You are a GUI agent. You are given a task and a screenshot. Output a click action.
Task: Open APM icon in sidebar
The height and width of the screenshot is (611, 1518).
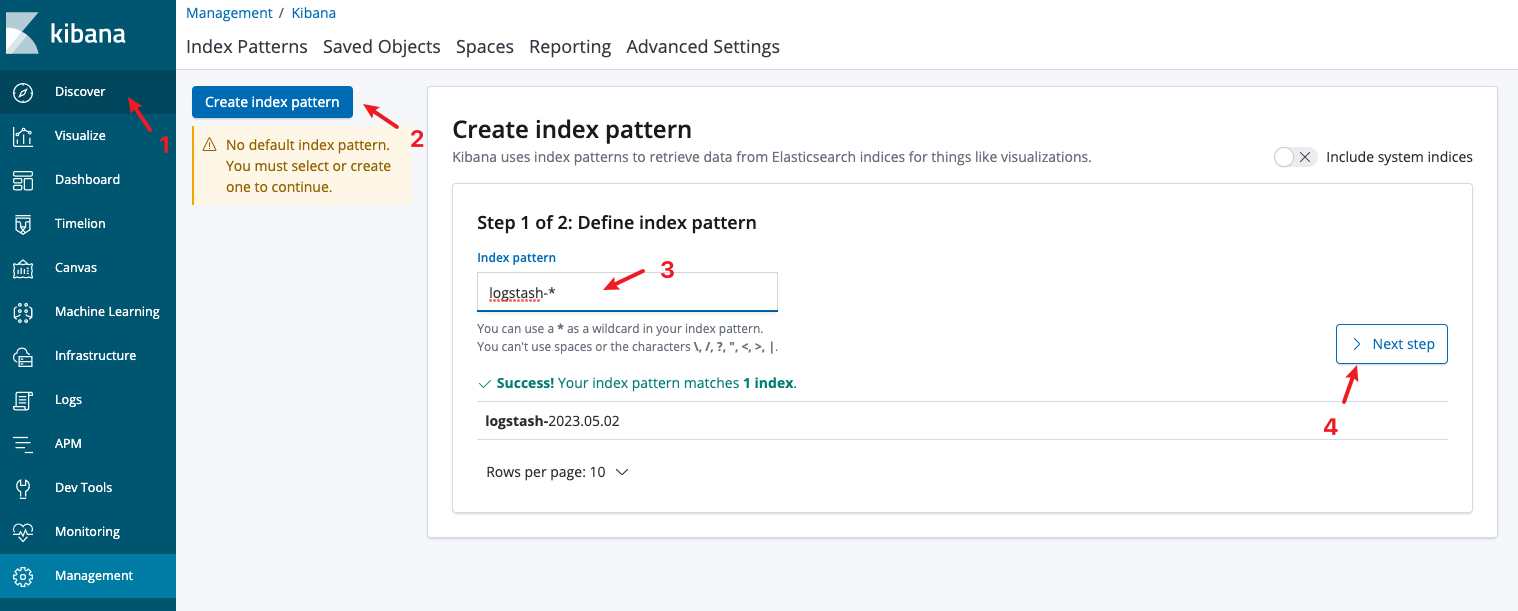(x=23, y=444)
